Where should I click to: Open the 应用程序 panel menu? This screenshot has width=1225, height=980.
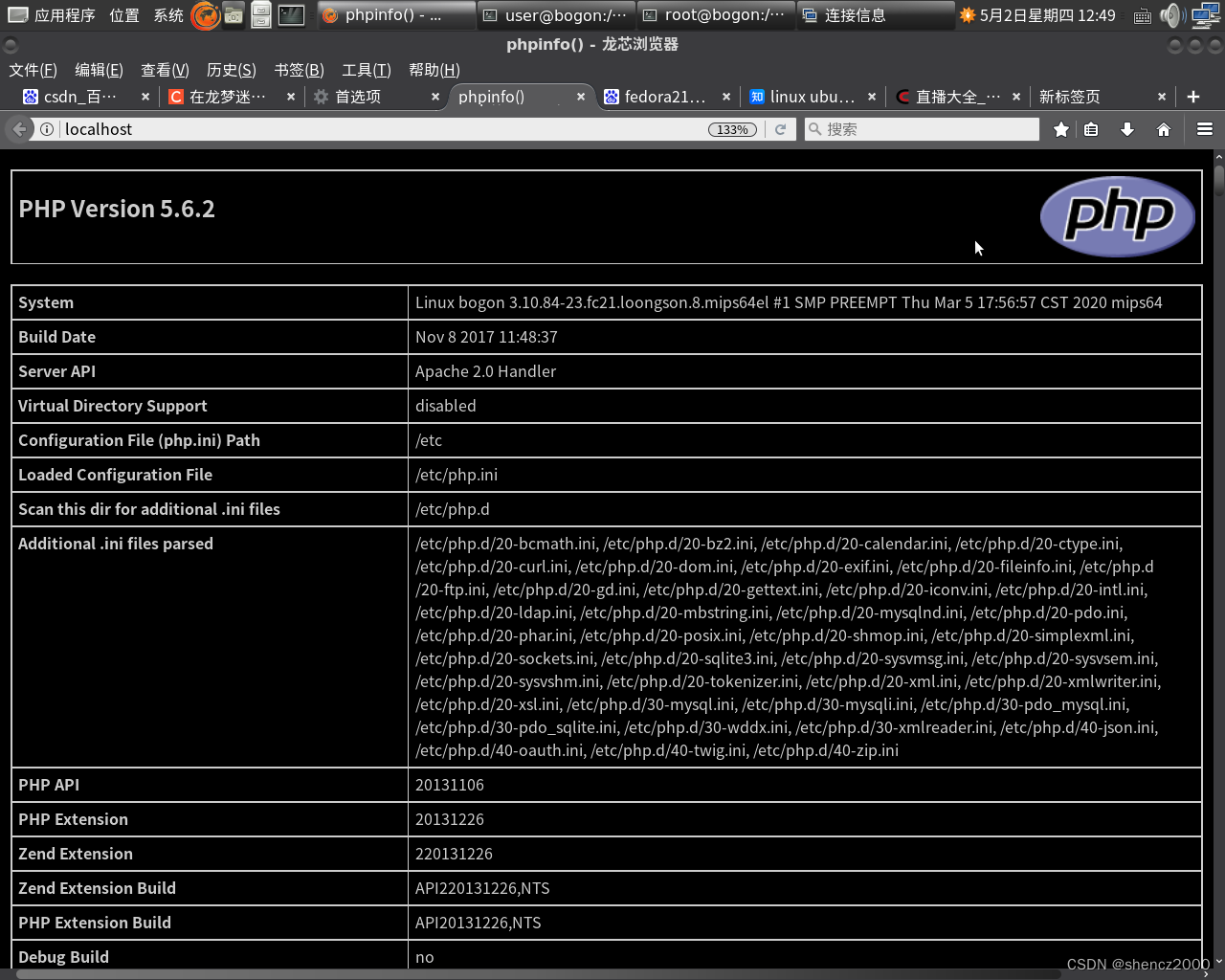52,15
